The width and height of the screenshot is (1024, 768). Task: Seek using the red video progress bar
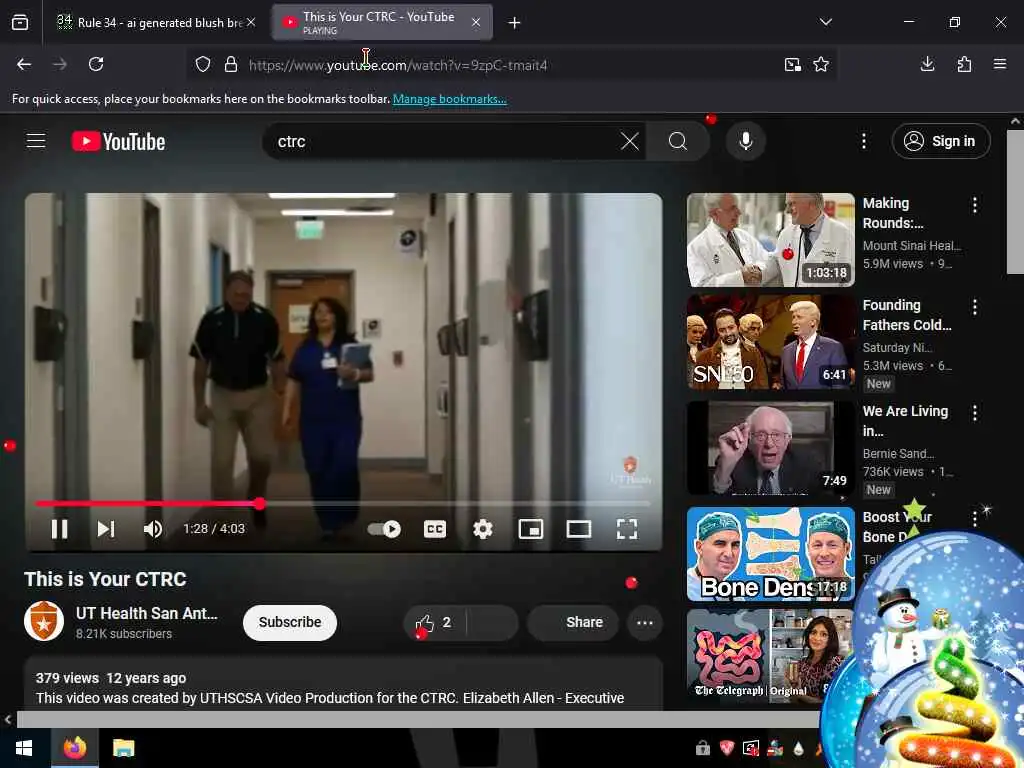343,504
